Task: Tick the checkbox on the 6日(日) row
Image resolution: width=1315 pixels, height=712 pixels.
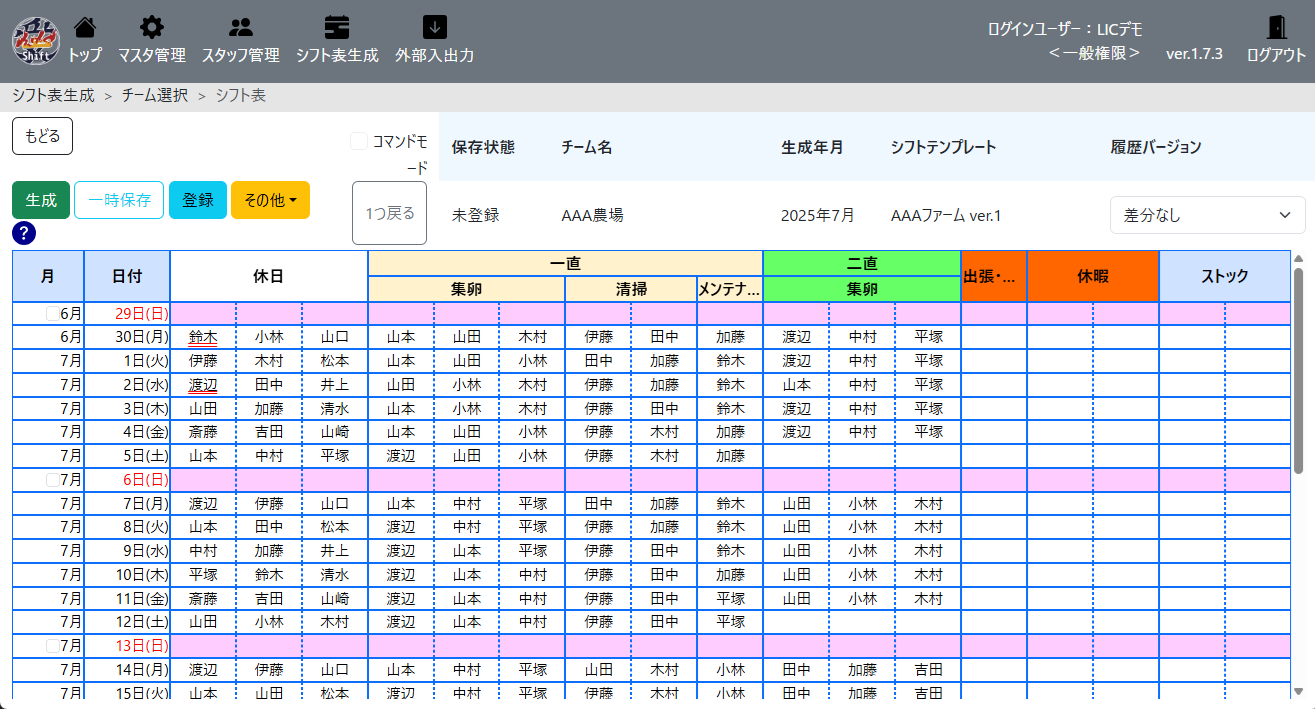Action: pos(52,480)
